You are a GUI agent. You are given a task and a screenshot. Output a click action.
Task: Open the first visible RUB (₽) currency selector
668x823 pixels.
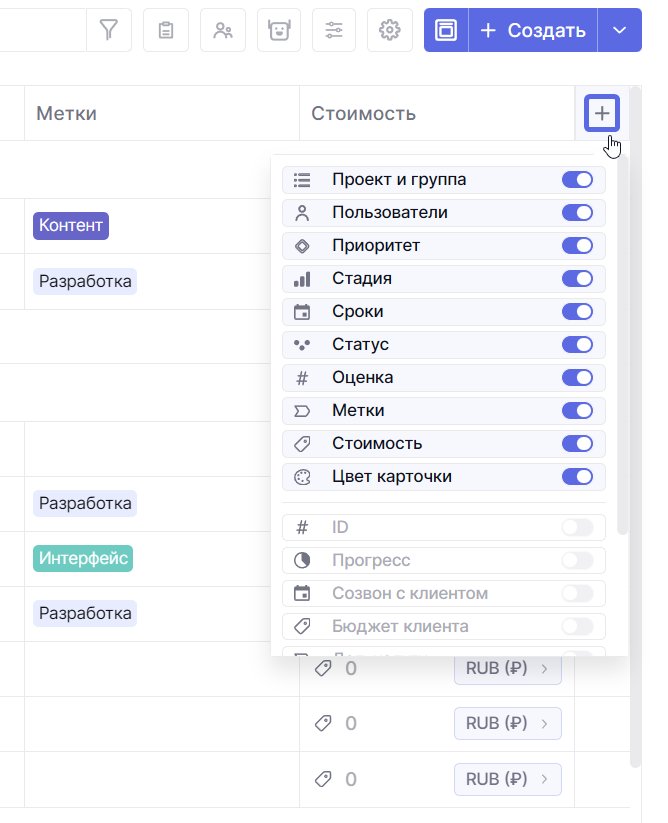pyautogui.click(x=507, y=669)
